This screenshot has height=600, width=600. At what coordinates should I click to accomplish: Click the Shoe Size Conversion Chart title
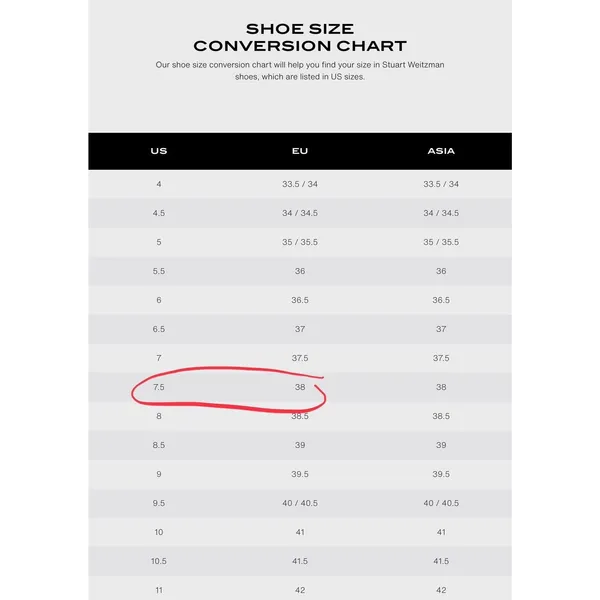tap(300, 37)
